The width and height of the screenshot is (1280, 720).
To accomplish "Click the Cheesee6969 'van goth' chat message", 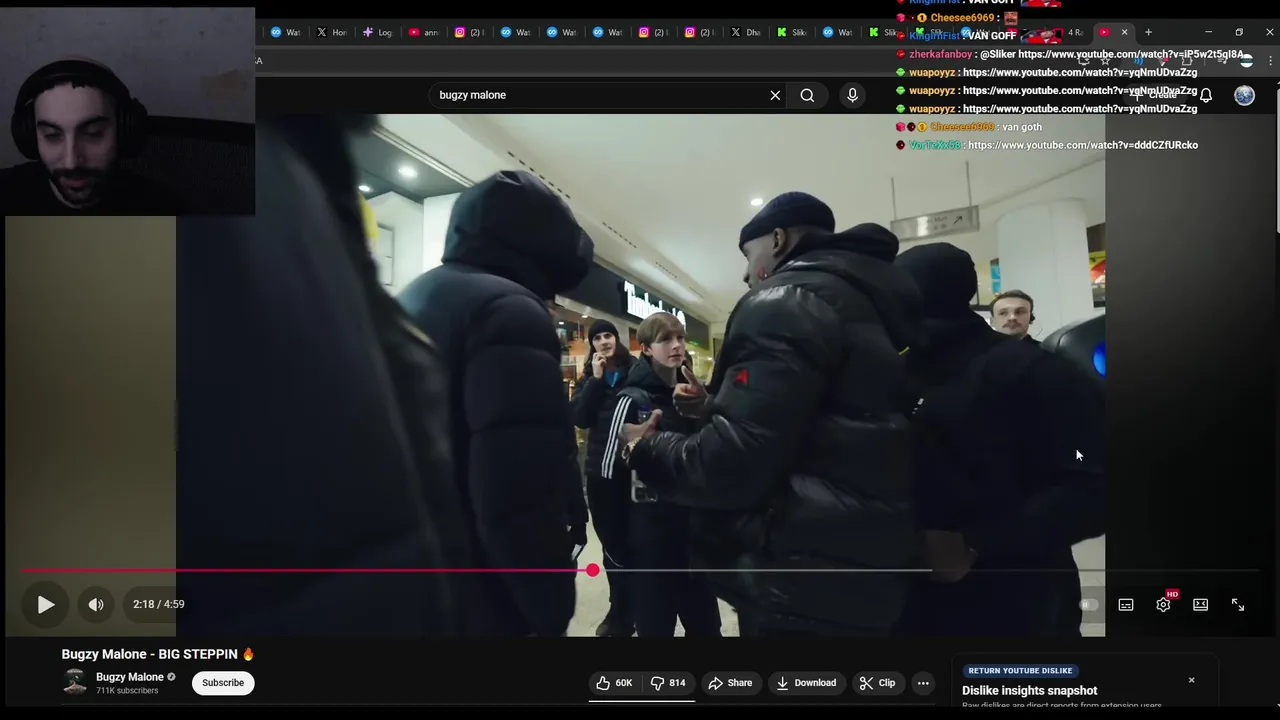I will [970, 127].
